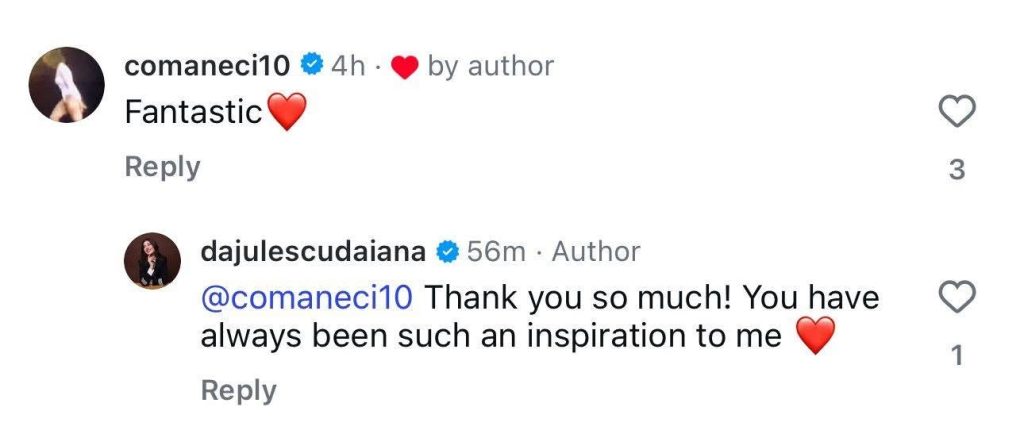Reply to the comaneci10 comment
1024x430 pixels.
point(162,167)
